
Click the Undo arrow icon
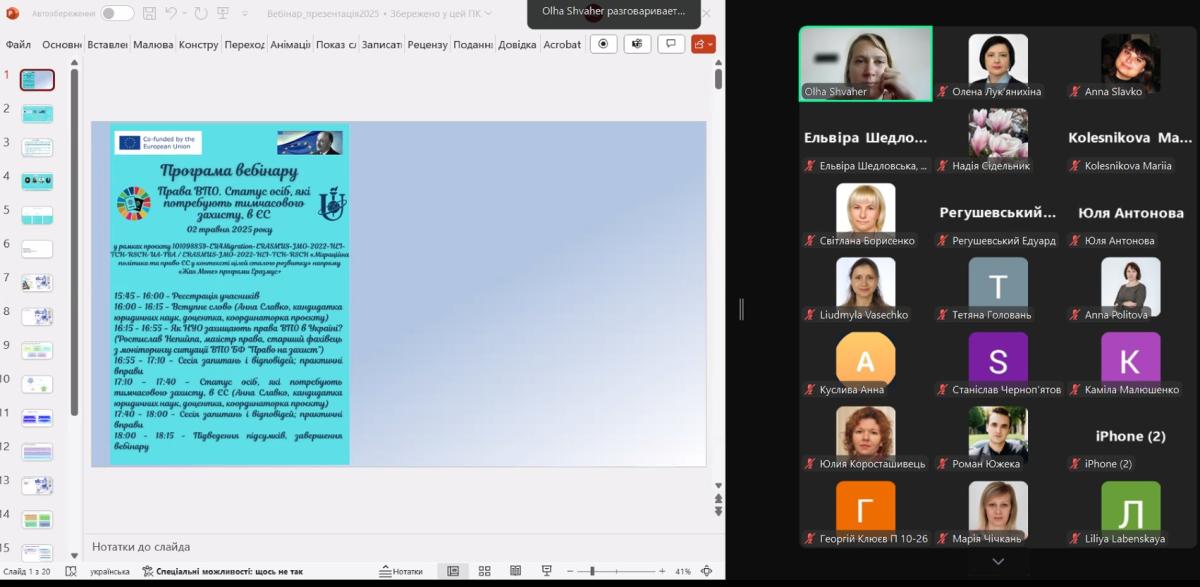pos(171,13)
